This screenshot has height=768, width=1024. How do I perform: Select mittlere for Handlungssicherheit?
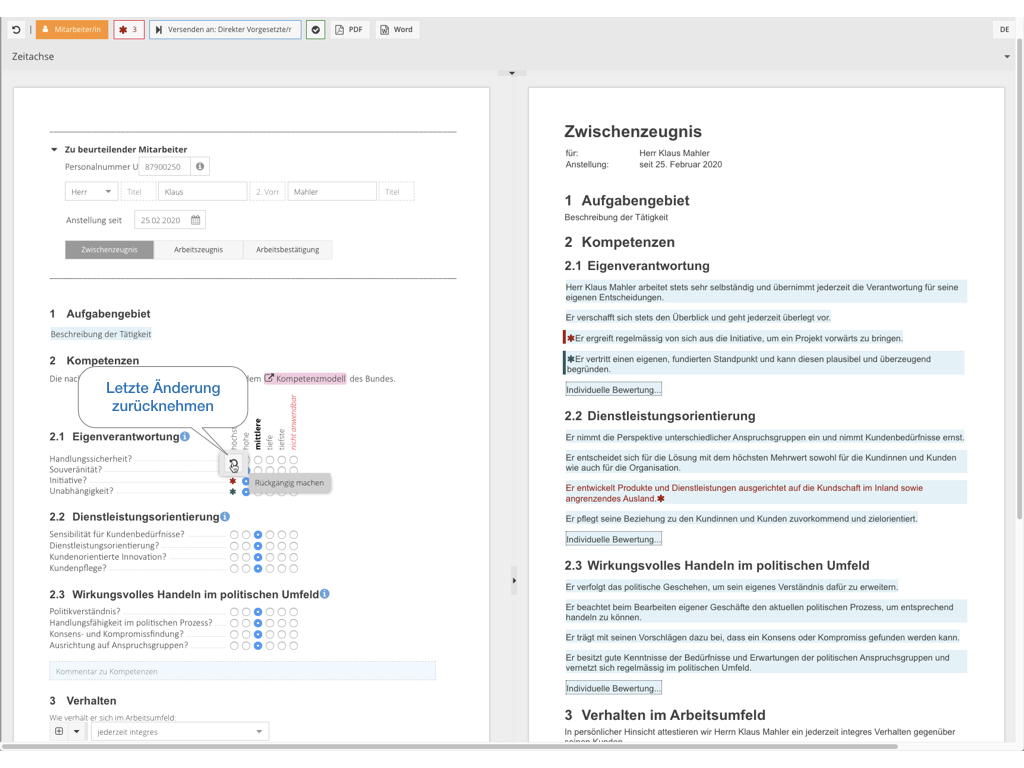pos(258,460)
